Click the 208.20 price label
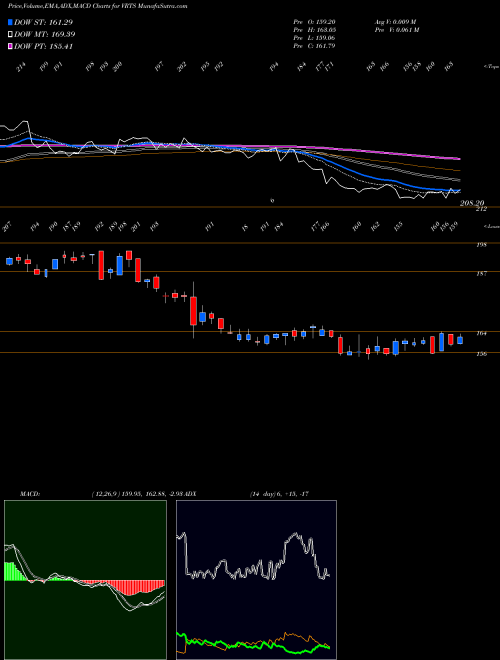Image resolution: width=500 pixels, height=660 pixels. point(472,203)
